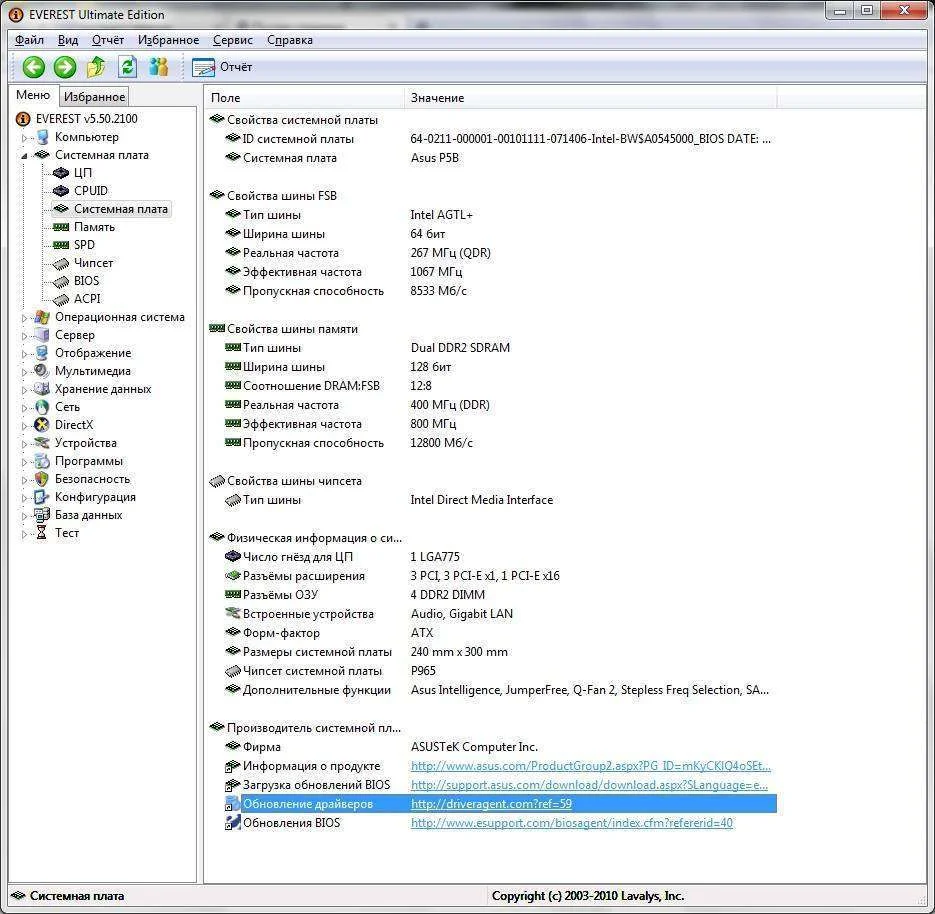Viewport: 935px width, 914px height.
Task: Select the Intel Direct Media Interface value
Action: click(482, 500)
